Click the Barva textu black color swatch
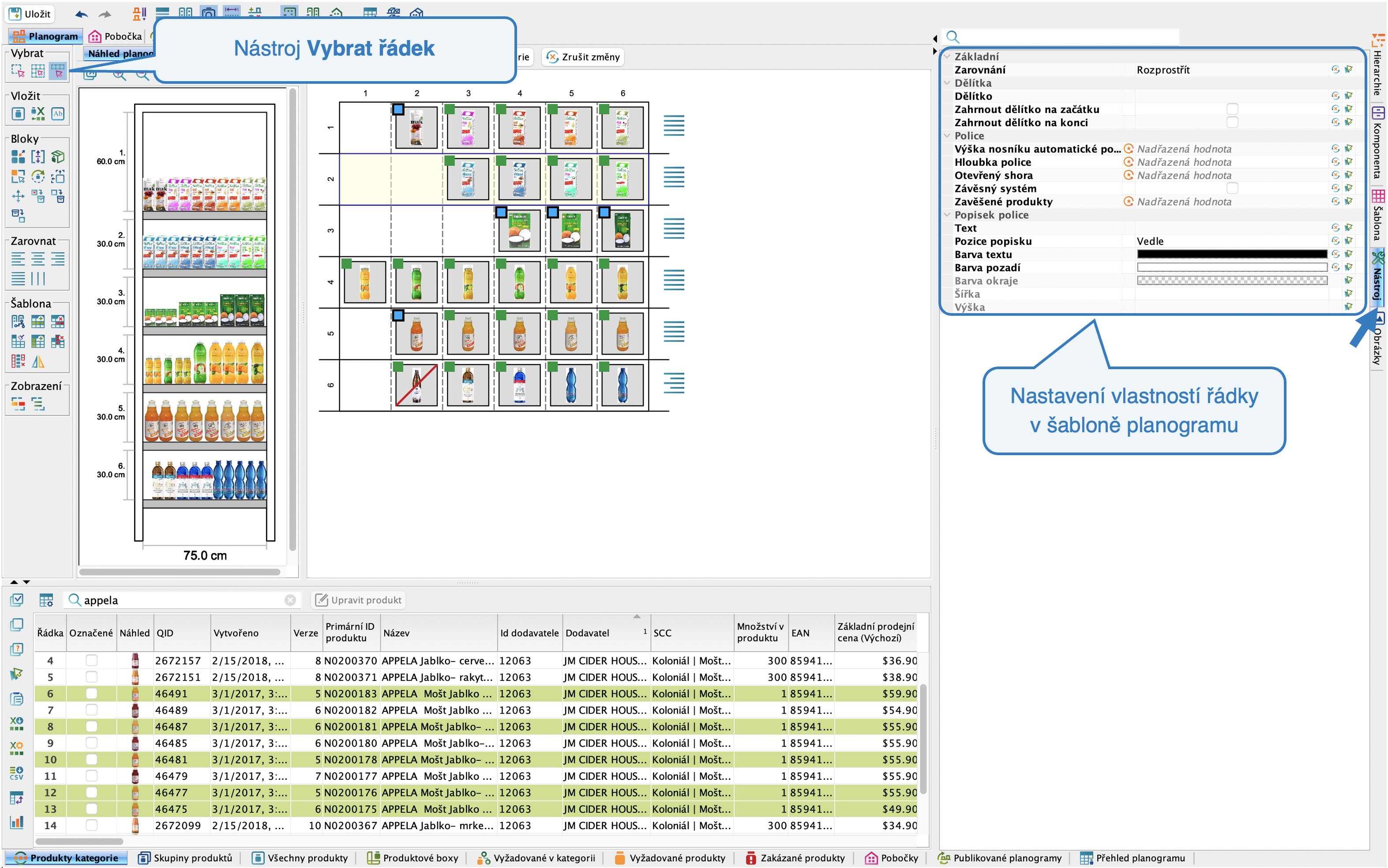Image resolution: width=1388 pixels, height=868 pixels. (x=1232, y=254)
